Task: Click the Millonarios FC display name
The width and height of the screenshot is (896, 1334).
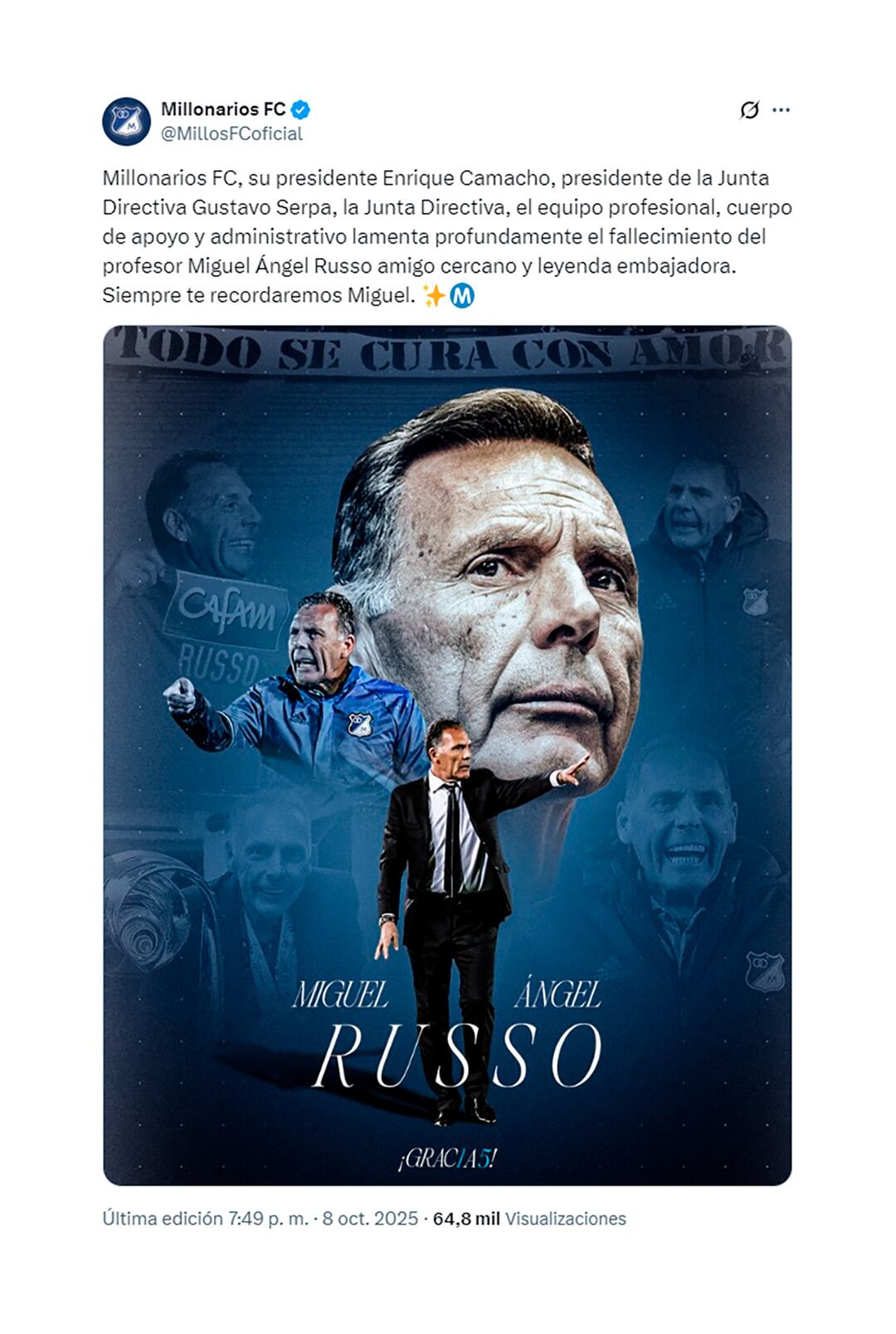Action: [x=223, y=110]
